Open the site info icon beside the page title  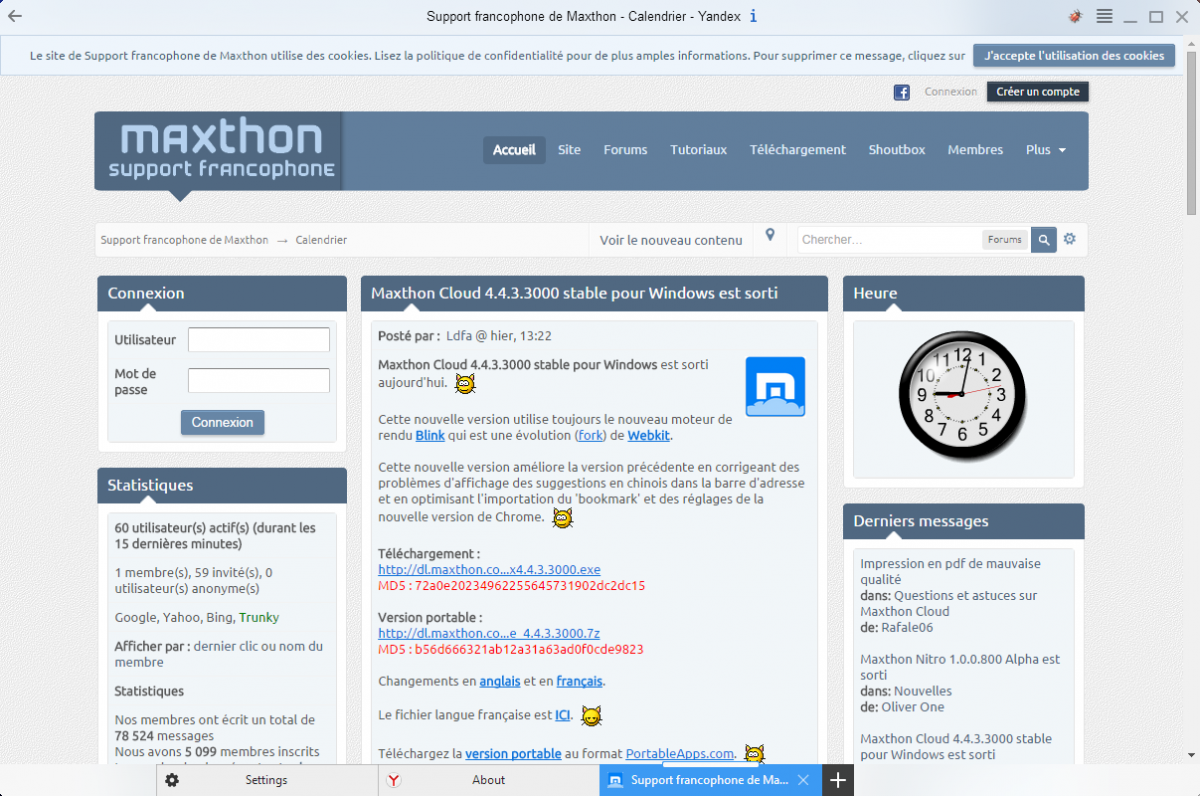[x=753, y=16]
